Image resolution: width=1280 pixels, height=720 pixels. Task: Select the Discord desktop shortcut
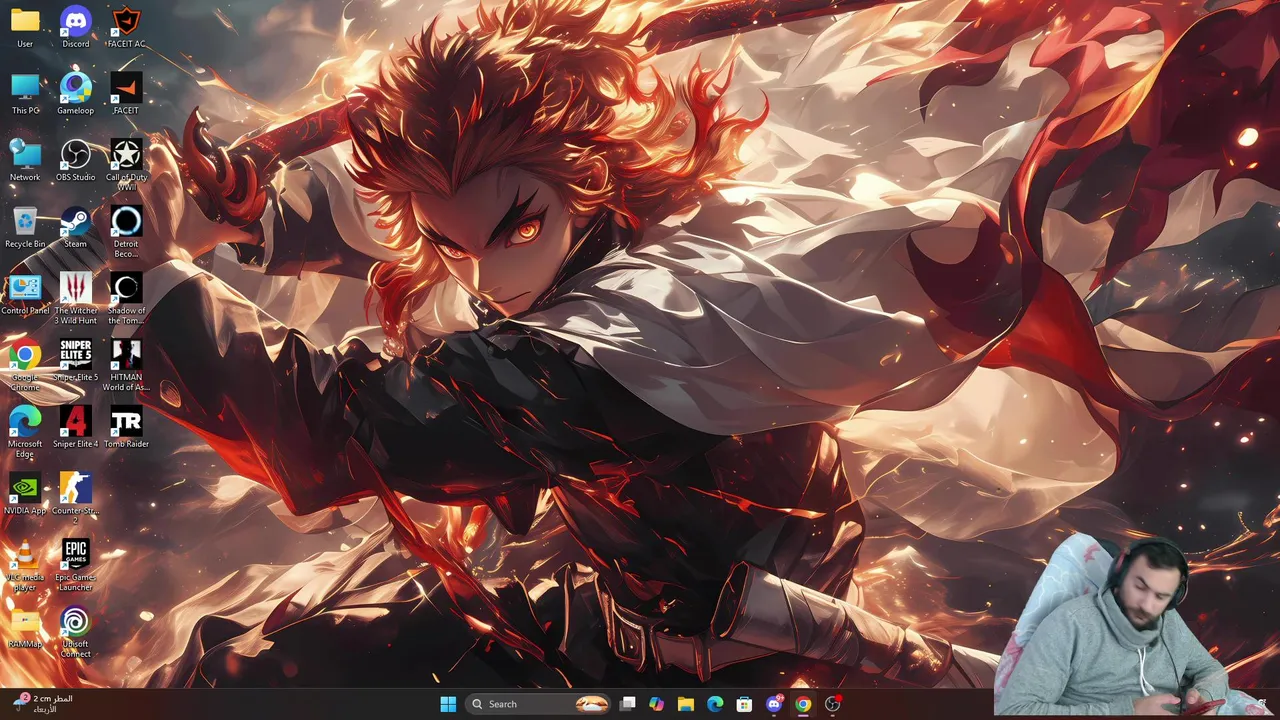pyautogui.click(x=76, y=27)
